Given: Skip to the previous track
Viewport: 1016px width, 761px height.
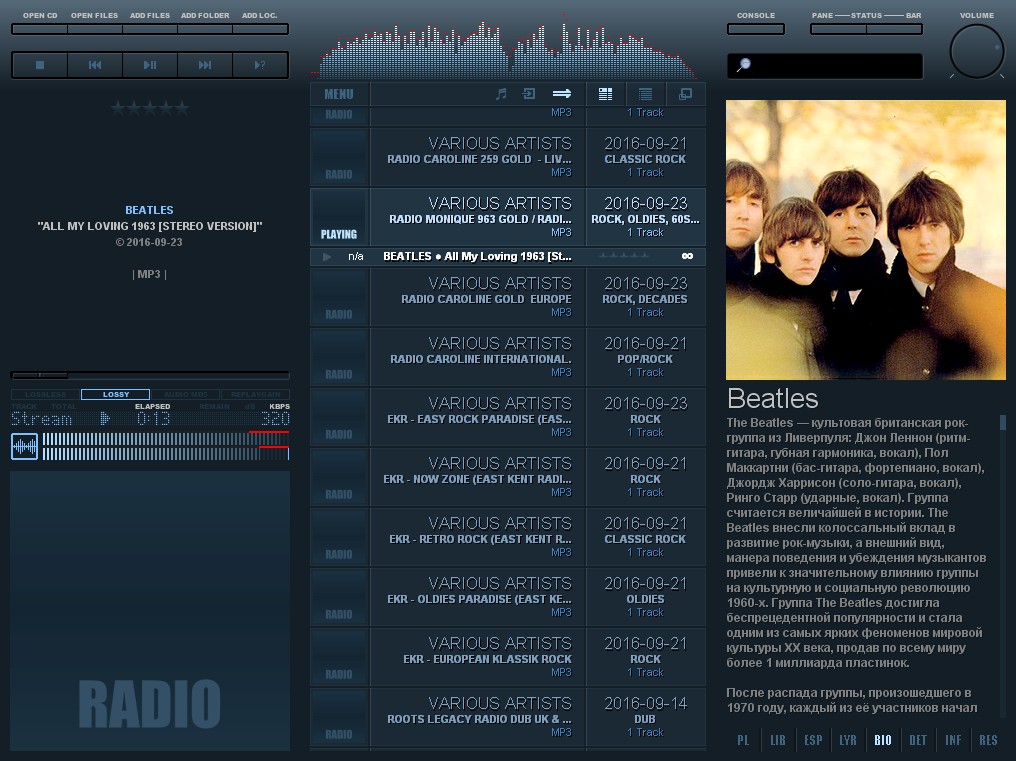Looking at the screenshot, I should click(95, 65).
